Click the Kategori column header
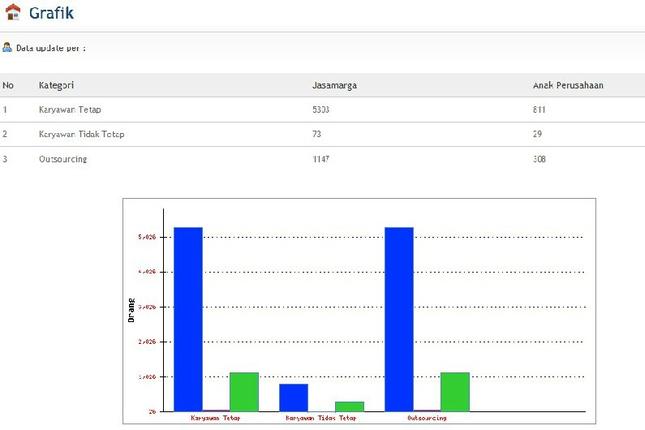The height and width of the screenshot is (430, 645). pos(56,85)
